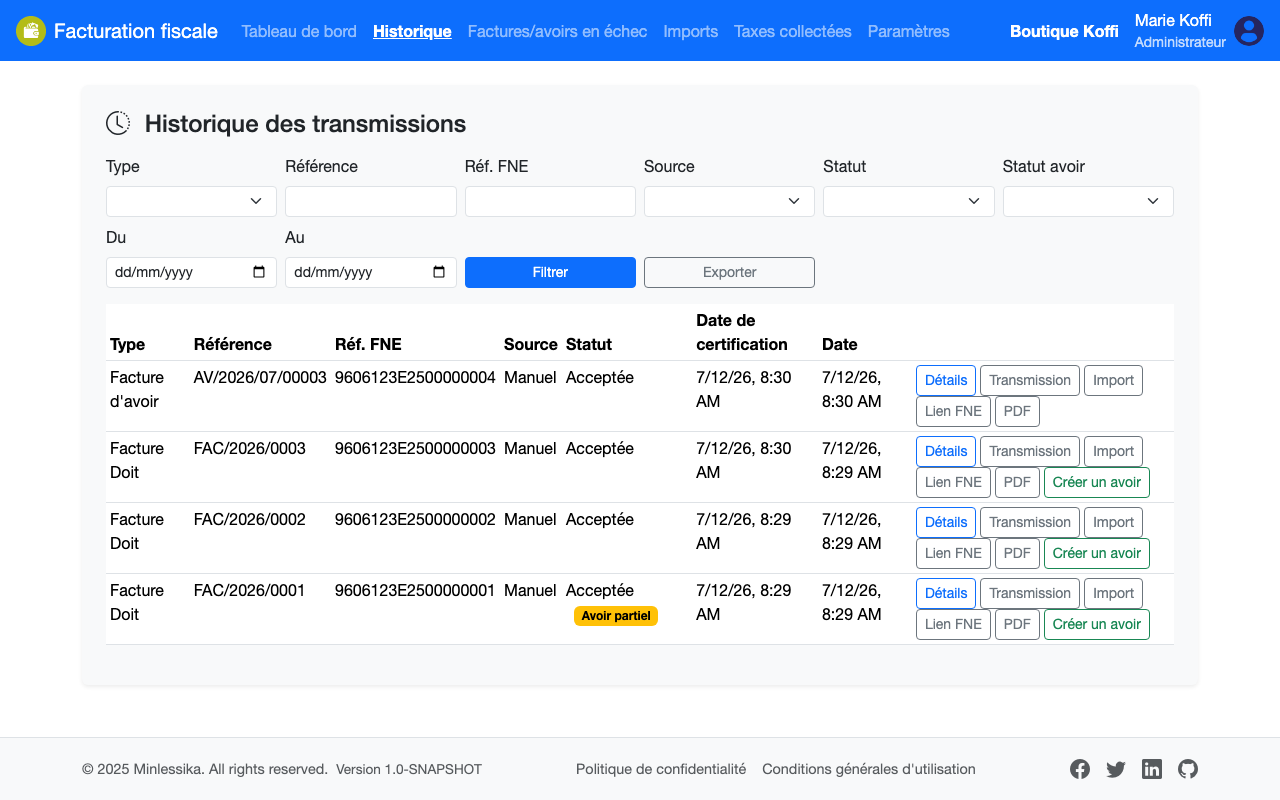The image size is (1280, 800).
Task: Click the Facturation fiscale logo icon
Action: coord(31,31)
